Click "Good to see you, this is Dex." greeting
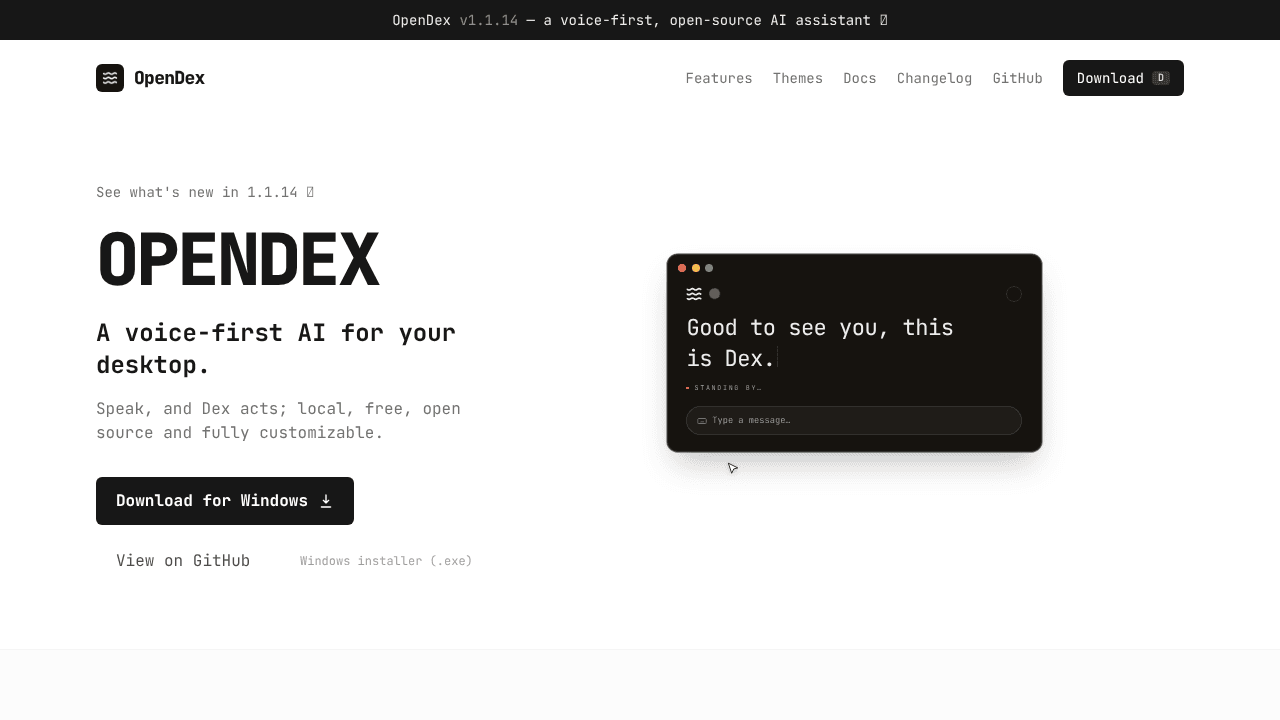 click(x=820, y=342)
